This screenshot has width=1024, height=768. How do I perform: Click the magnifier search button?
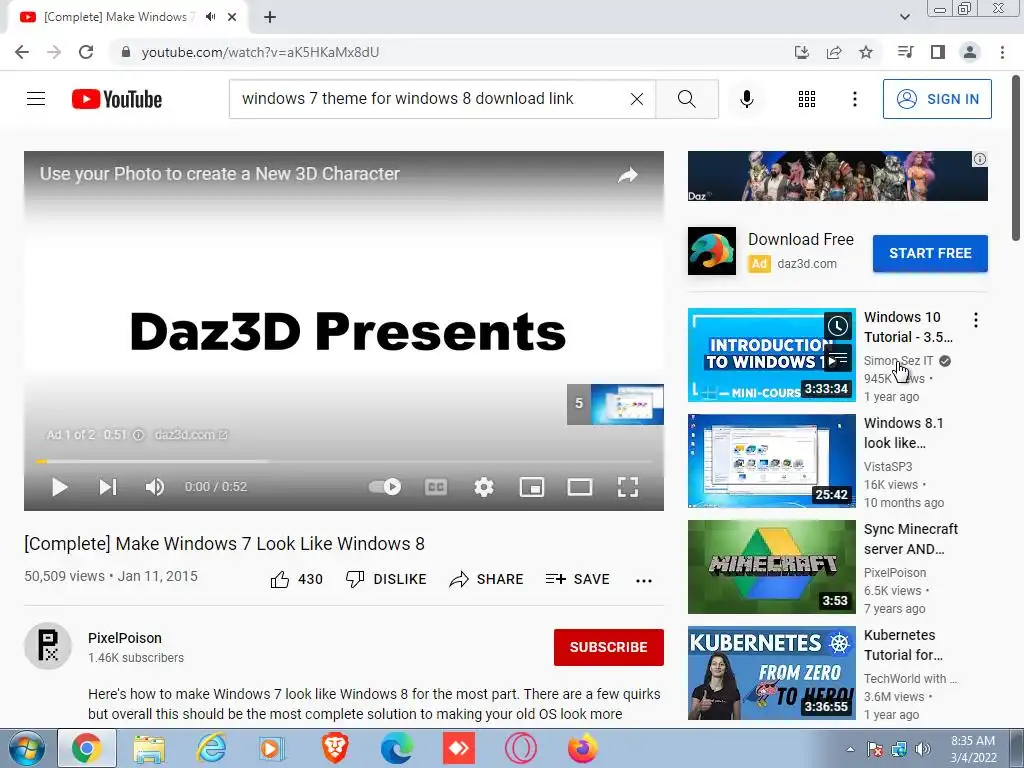click(687, 99)
